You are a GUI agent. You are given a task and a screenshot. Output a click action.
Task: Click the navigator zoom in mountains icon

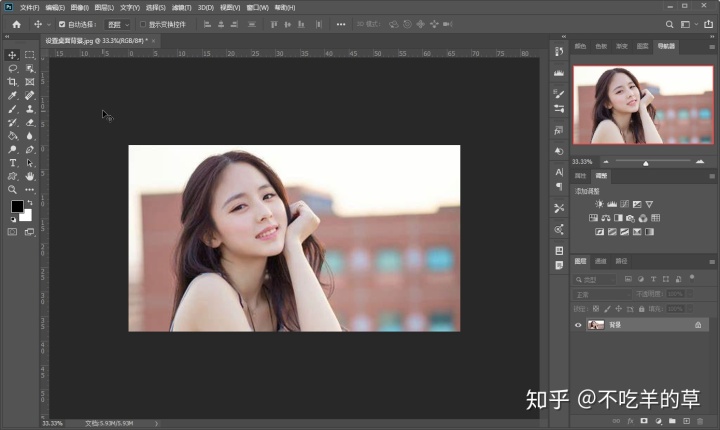(700, 162)
